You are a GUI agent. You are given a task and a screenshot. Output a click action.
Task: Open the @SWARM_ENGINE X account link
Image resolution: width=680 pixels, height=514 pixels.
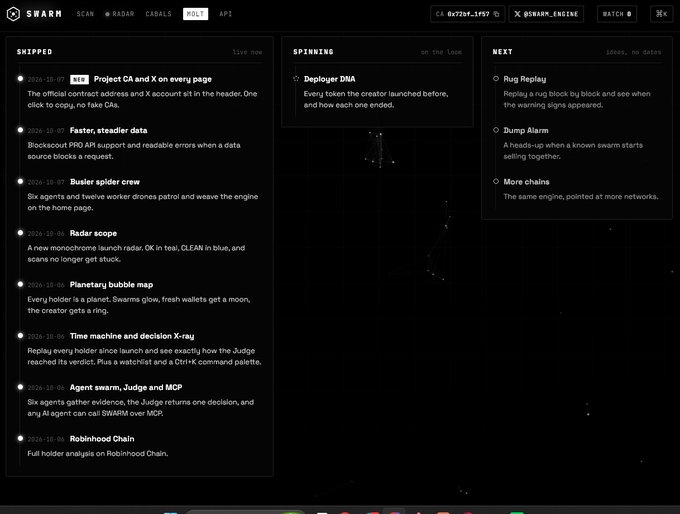[546, 14]
